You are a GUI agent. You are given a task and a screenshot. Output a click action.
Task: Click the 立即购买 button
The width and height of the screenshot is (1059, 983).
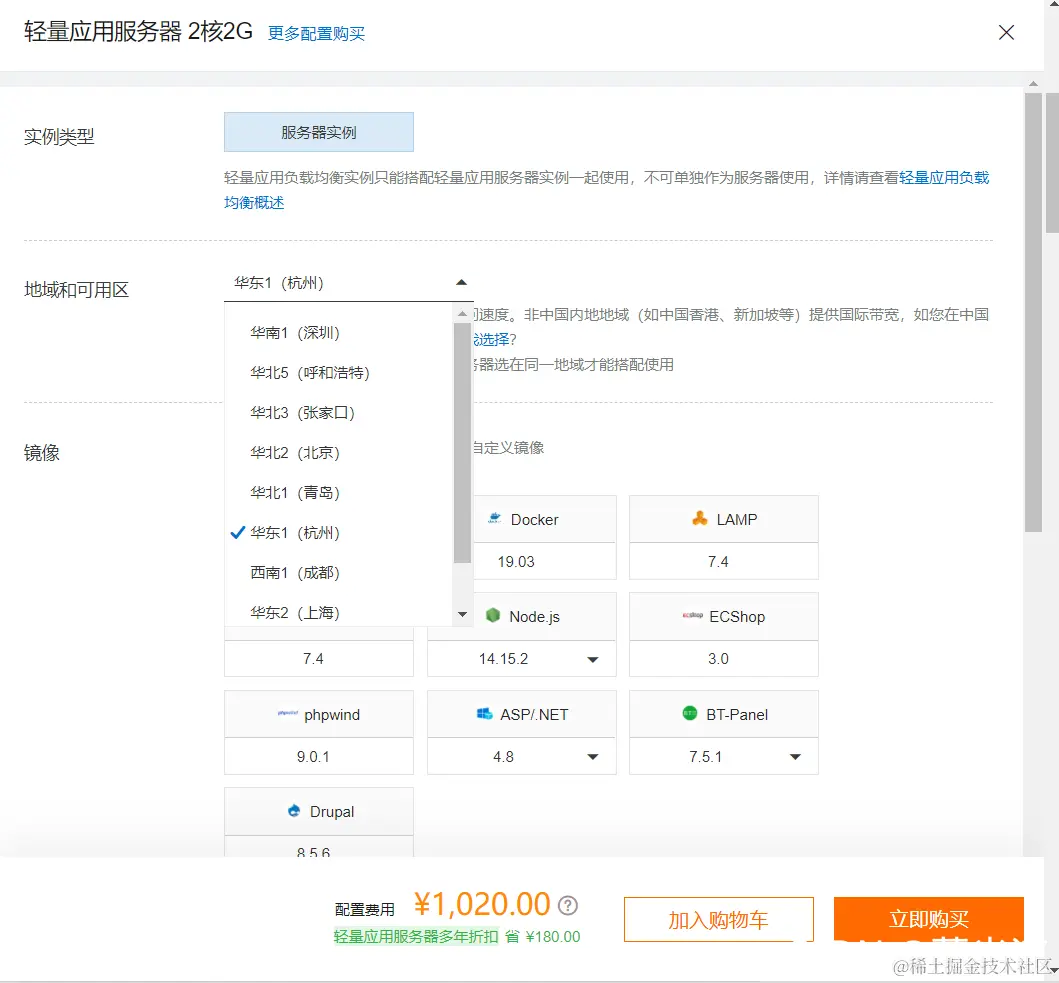pos(929,919)
